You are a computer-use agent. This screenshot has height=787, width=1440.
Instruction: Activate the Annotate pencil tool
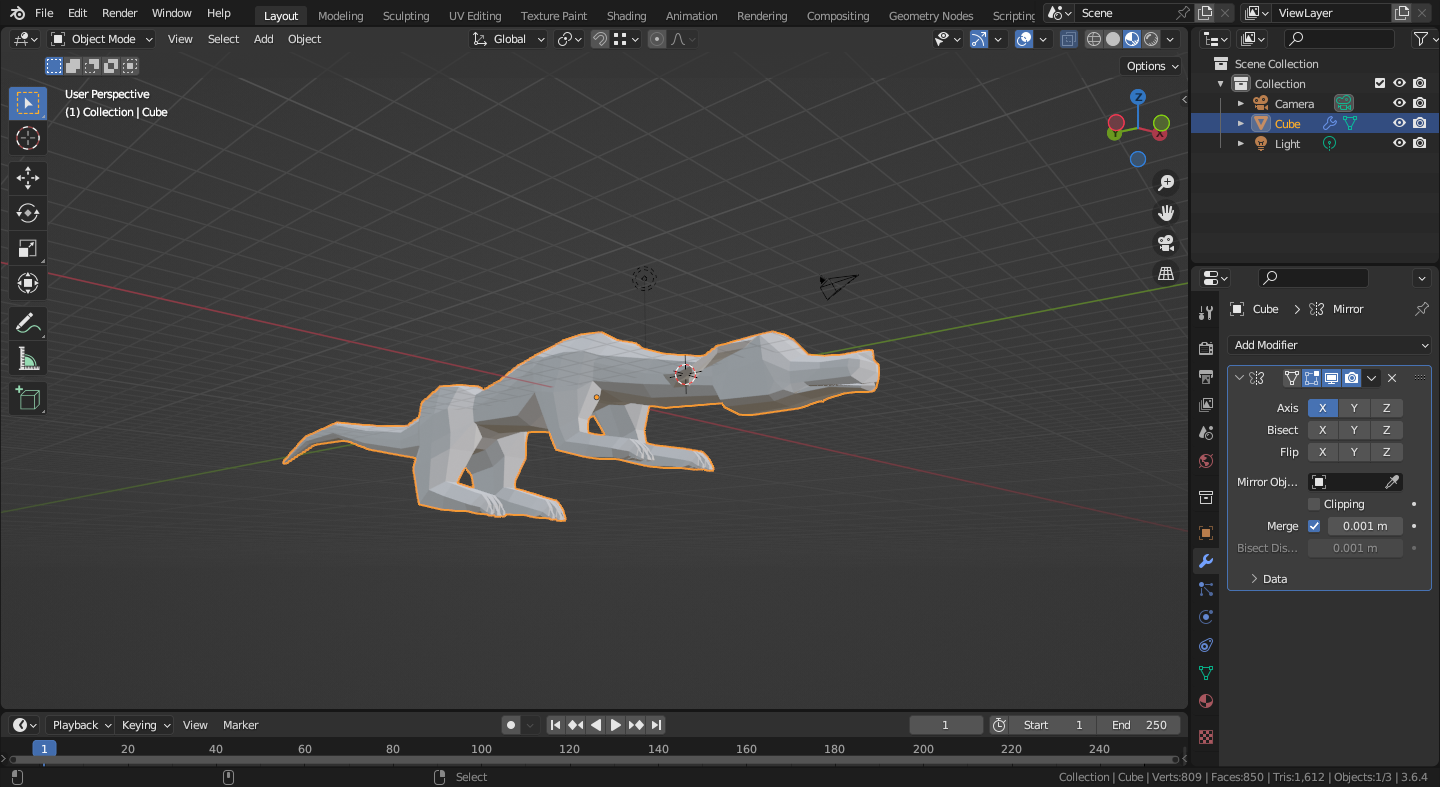pos(28,323)
